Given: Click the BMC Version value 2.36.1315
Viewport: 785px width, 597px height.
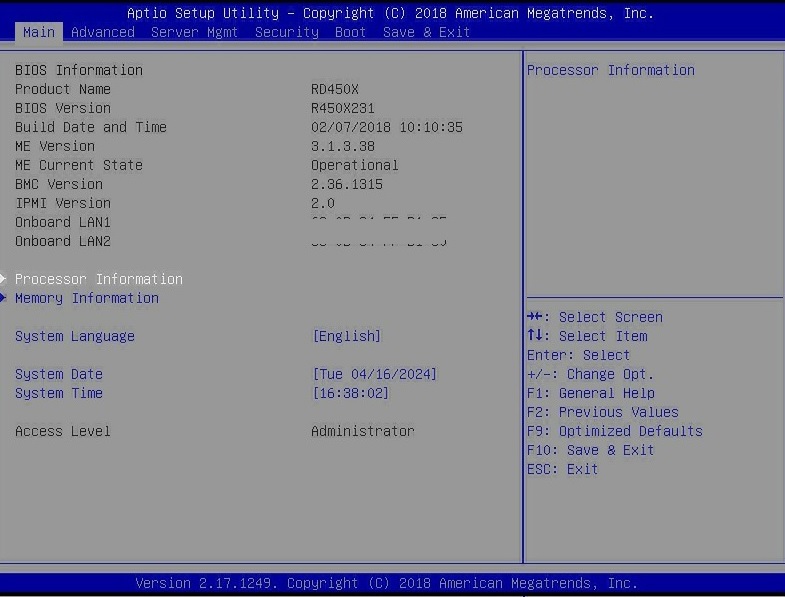Looking at the screenshot, I should point(346,184).
